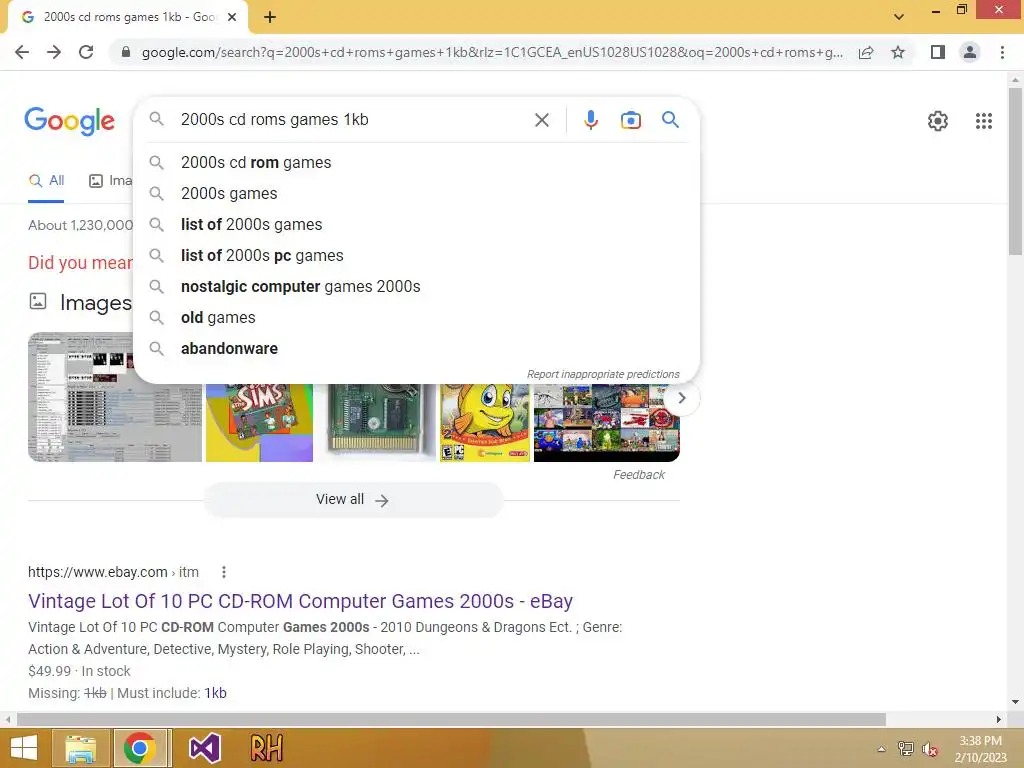This screenshot has height=768, width=1024.
Task: Click 'Report inappropriate predictions'
Action: [603, 374]
